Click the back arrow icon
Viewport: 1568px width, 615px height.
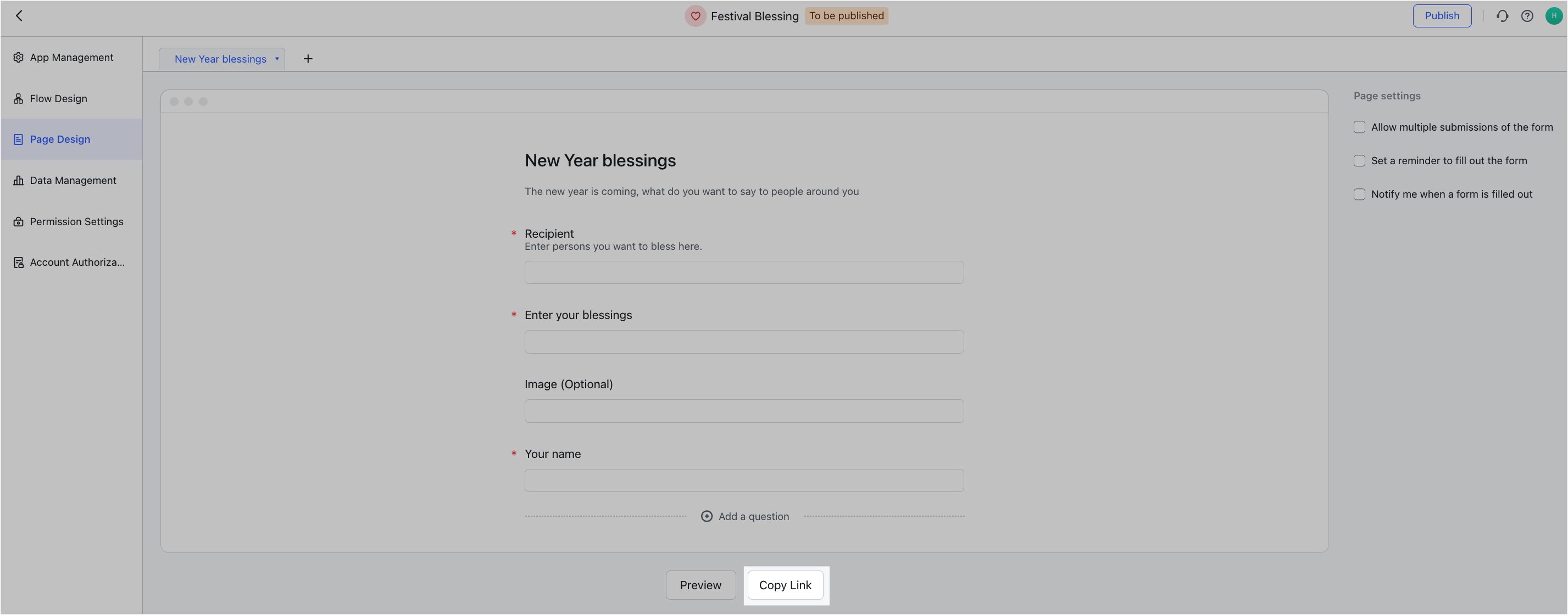pos(19,16)
